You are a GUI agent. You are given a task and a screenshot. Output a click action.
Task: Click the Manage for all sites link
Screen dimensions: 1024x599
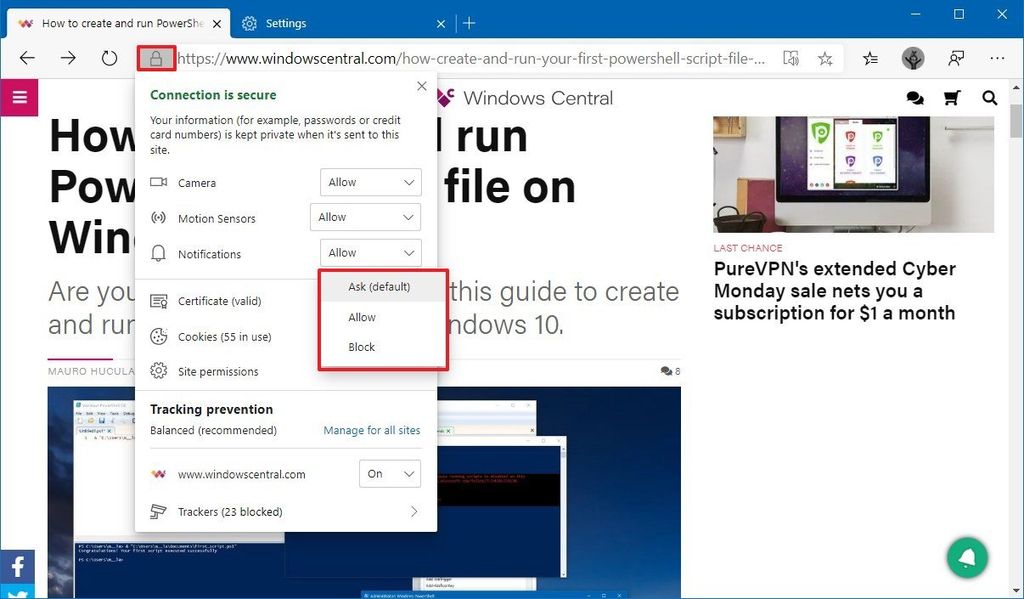coord(371,428)
